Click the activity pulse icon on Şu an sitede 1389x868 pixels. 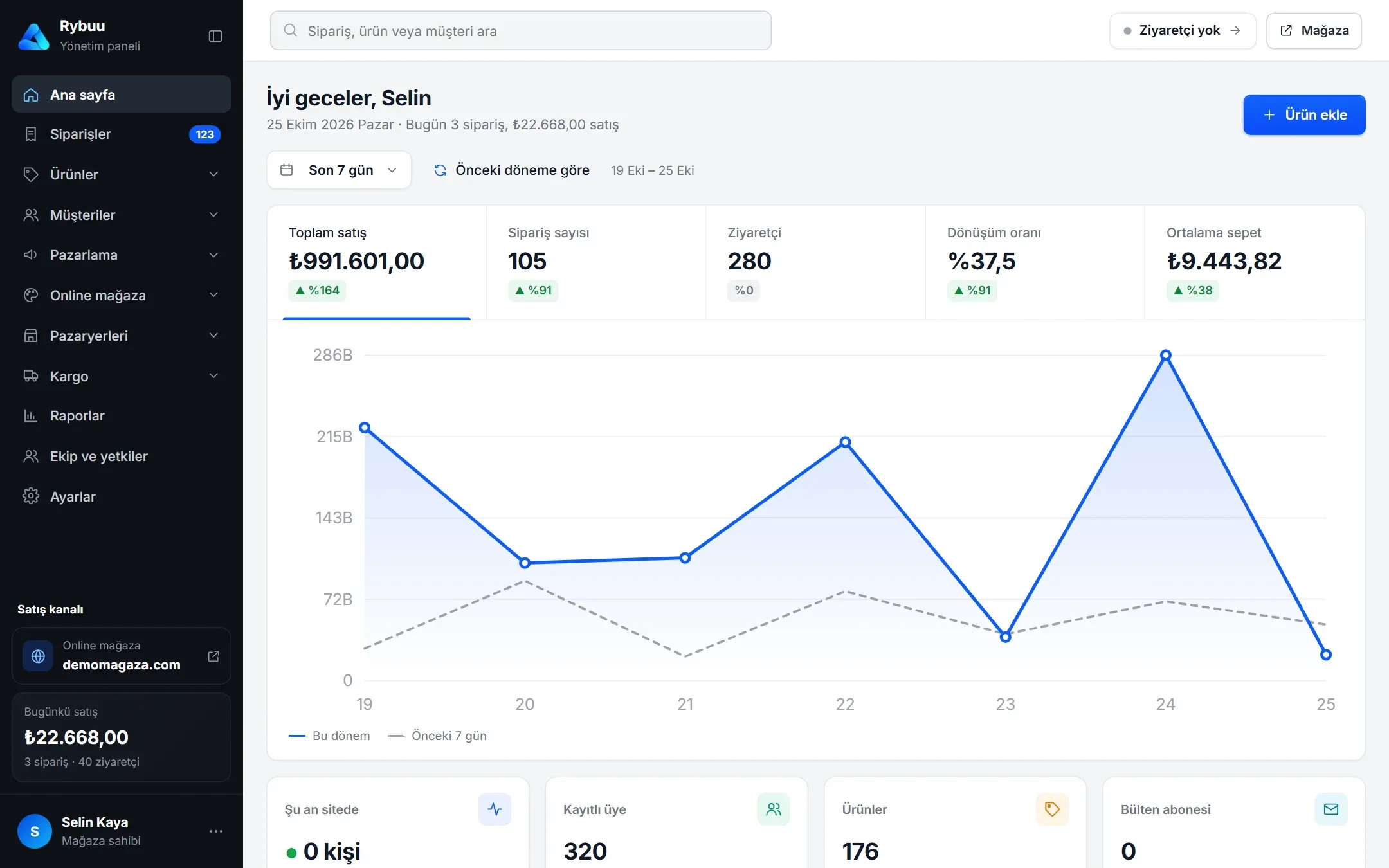pyautogui.click(x=495, y=809)
